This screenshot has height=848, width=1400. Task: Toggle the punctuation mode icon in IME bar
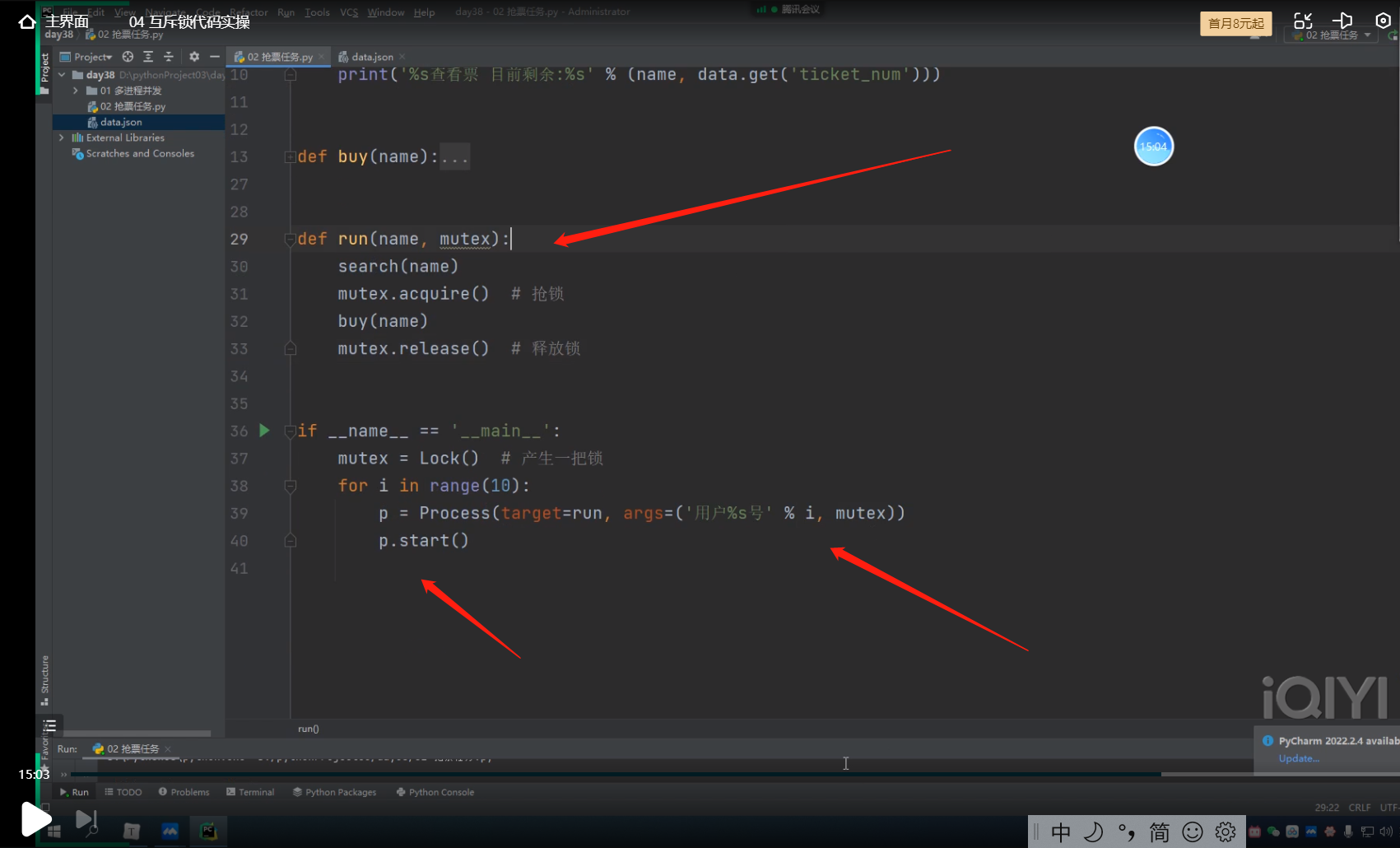[x=1126, y=832]
